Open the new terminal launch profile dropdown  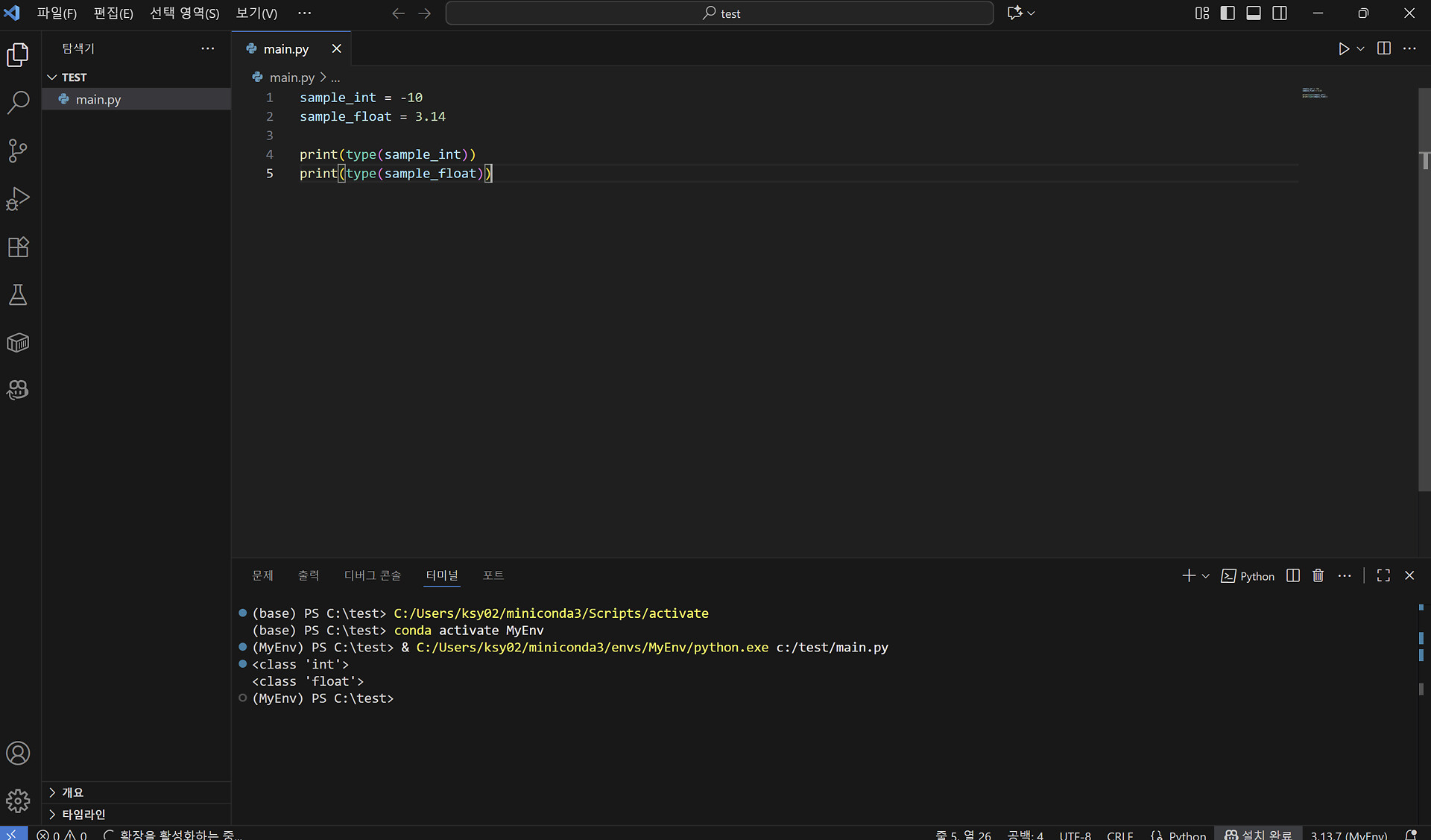pos(1206,576)
